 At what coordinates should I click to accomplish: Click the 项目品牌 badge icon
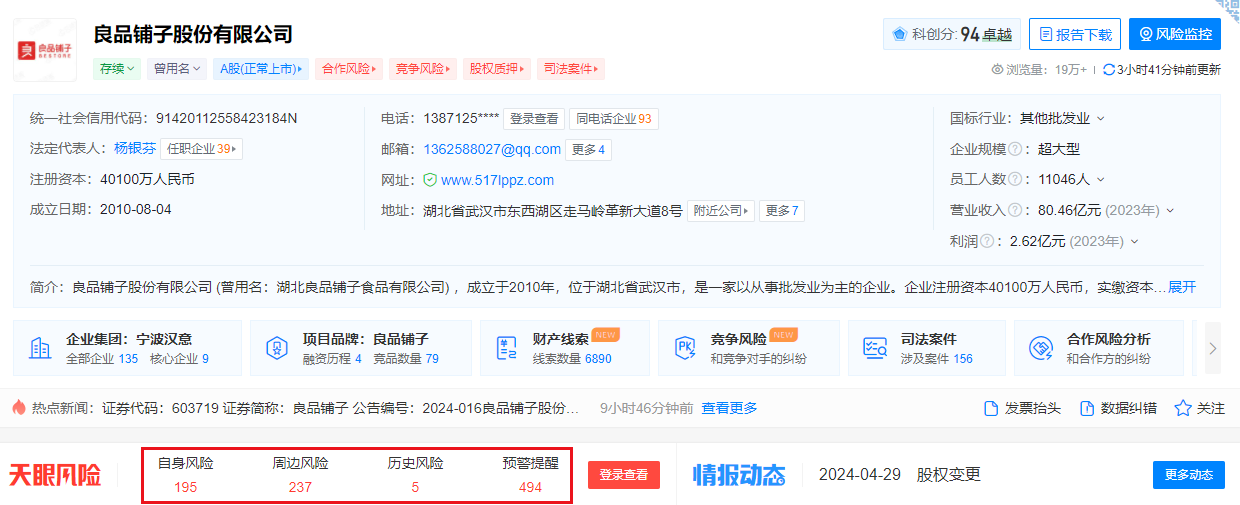(276, 348)
